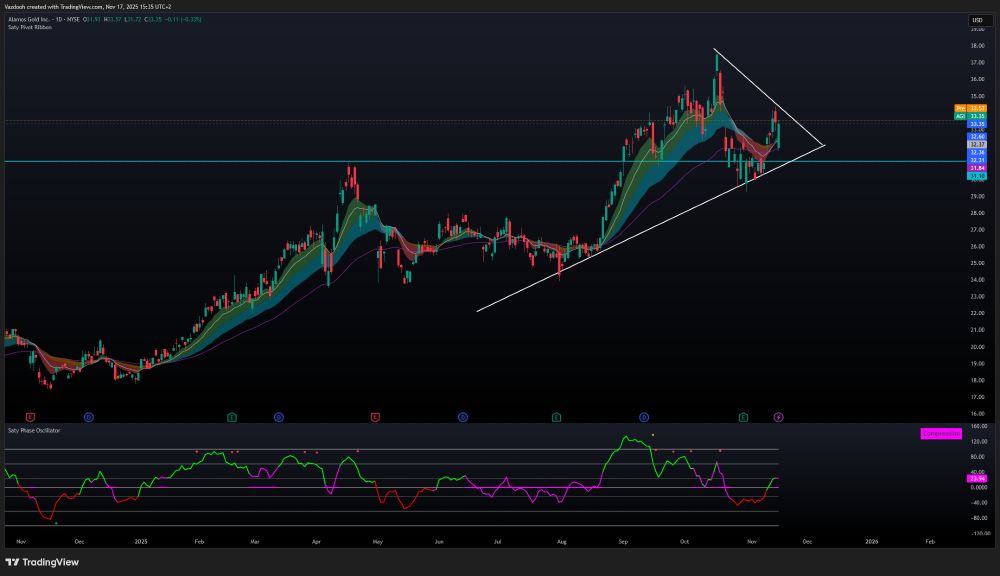Viewport: 1000px width, 576px height.
Task: Select the Saty Phase Oscillator legend
Action: (x=34, y=431)
